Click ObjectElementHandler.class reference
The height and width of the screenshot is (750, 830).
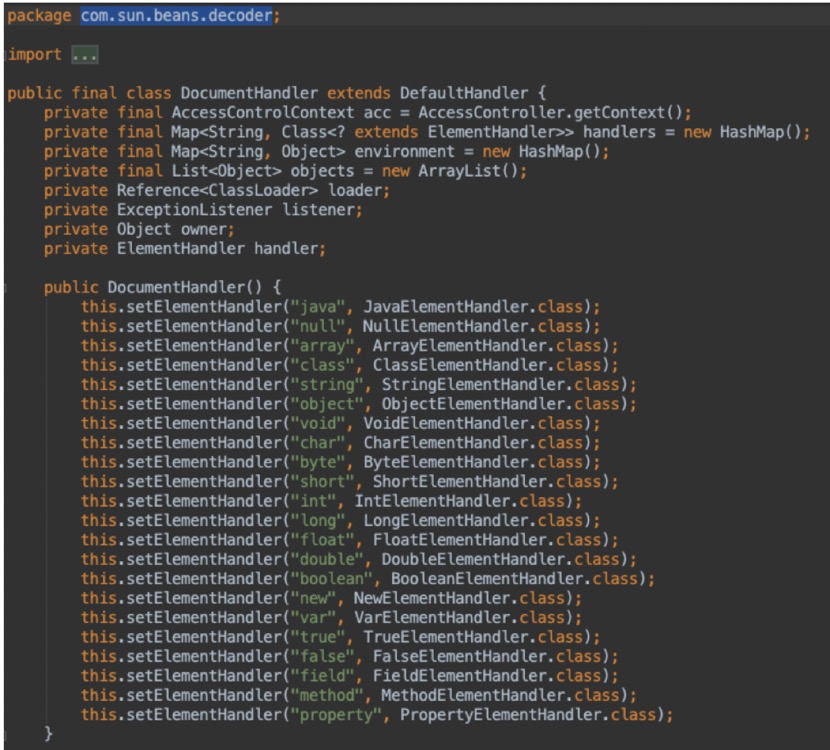(x=501, y=404)
